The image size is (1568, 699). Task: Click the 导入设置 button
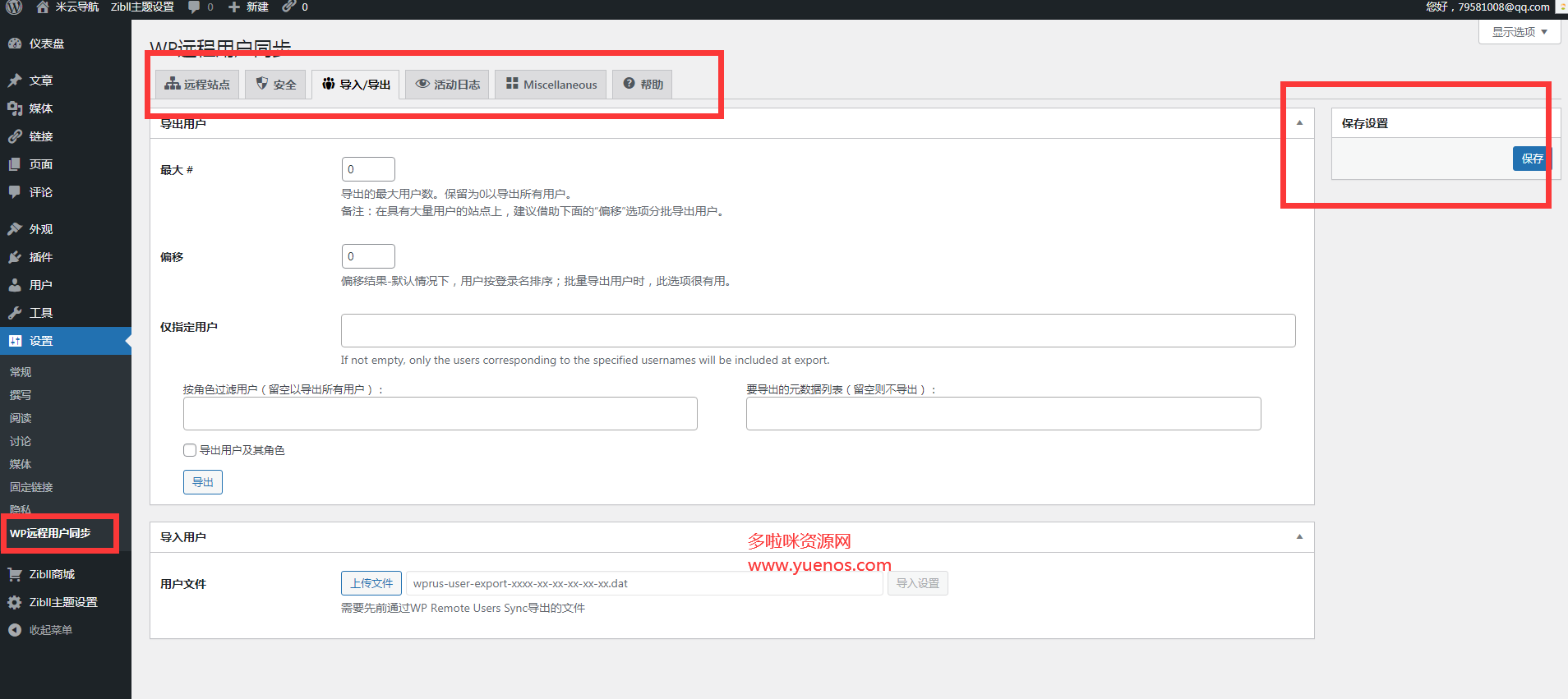pyautogui.click(x=918, y=583)
